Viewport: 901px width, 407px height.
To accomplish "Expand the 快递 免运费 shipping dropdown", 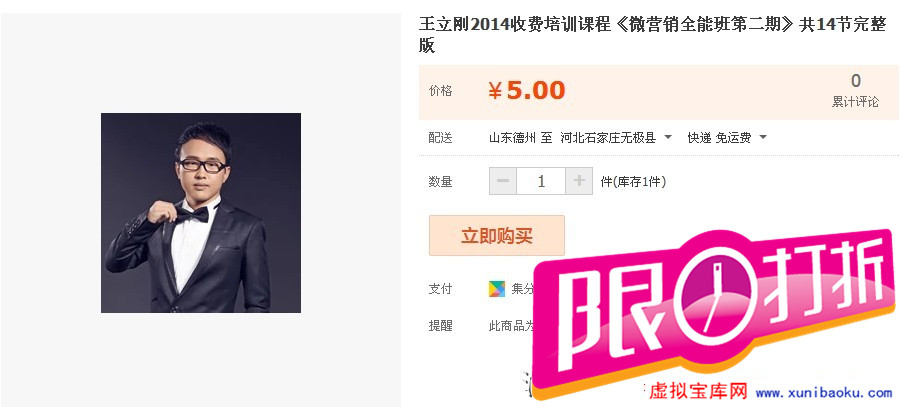I will (x=727, y=138).
